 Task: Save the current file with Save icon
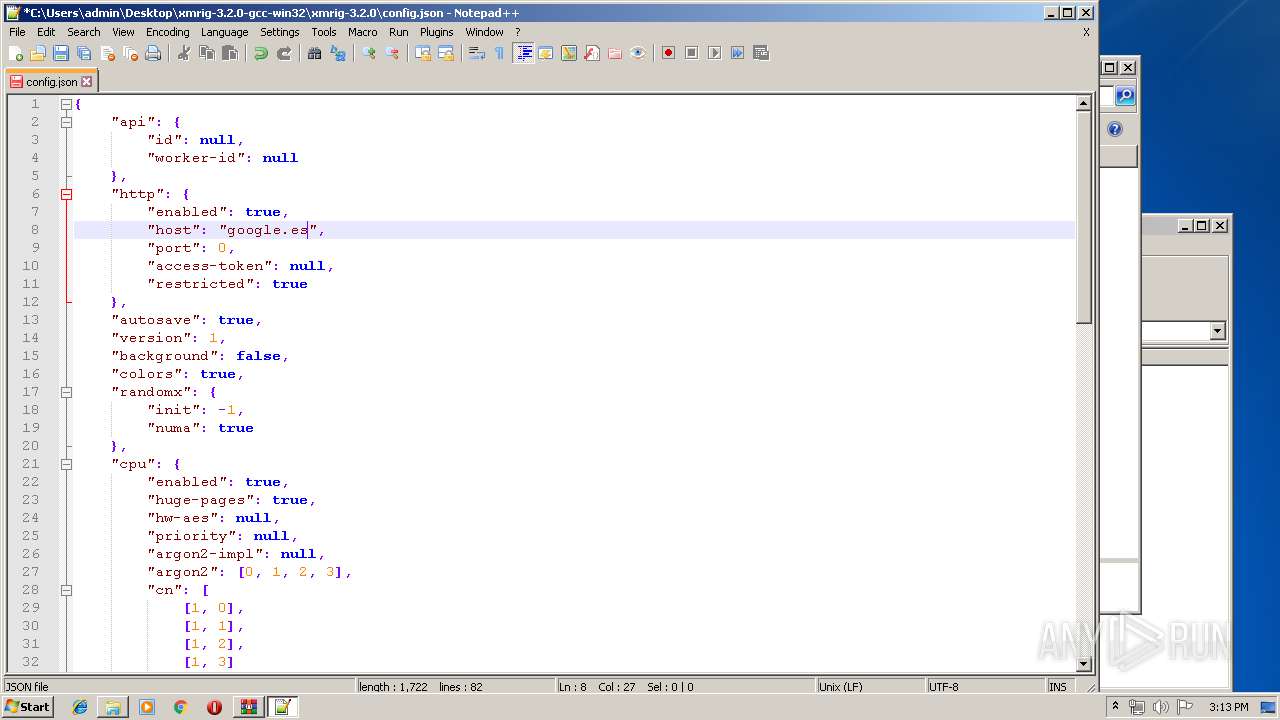[x=61, y=53]
